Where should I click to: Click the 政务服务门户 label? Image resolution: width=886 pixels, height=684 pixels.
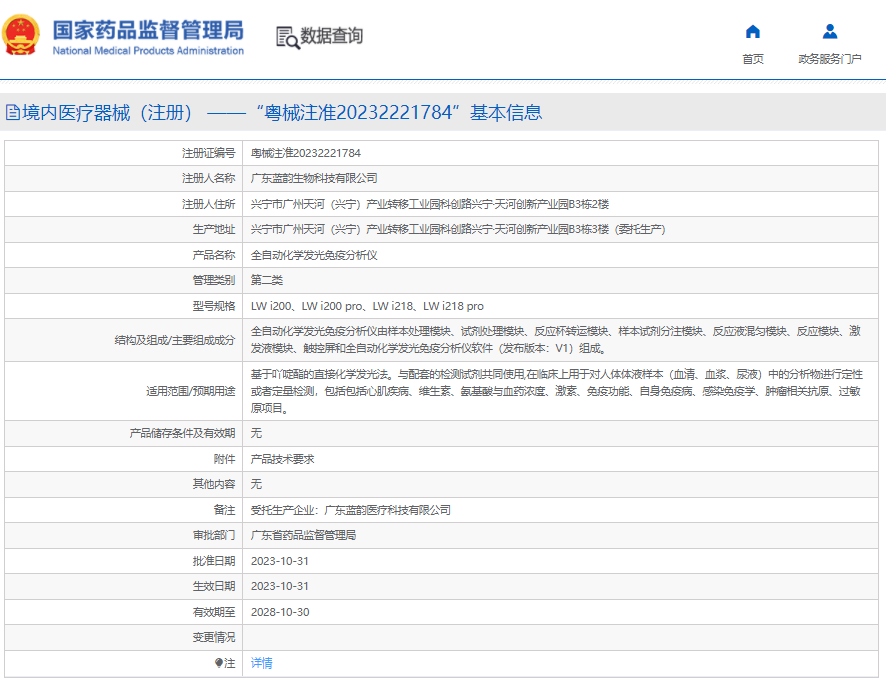click(829, 59)
